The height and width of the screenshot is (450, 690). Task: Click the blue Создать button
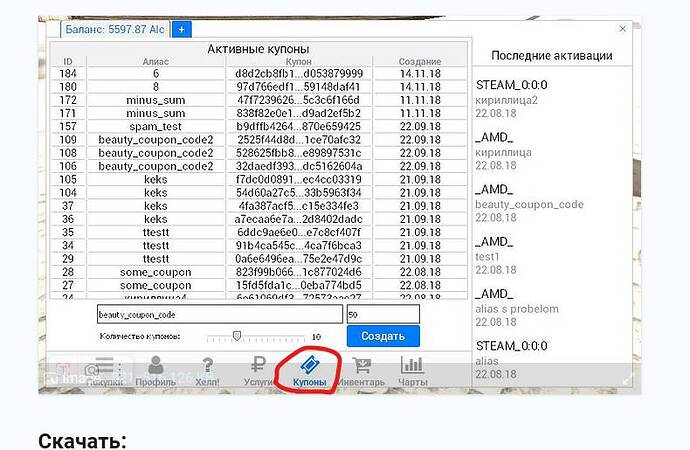click(382, 337)
